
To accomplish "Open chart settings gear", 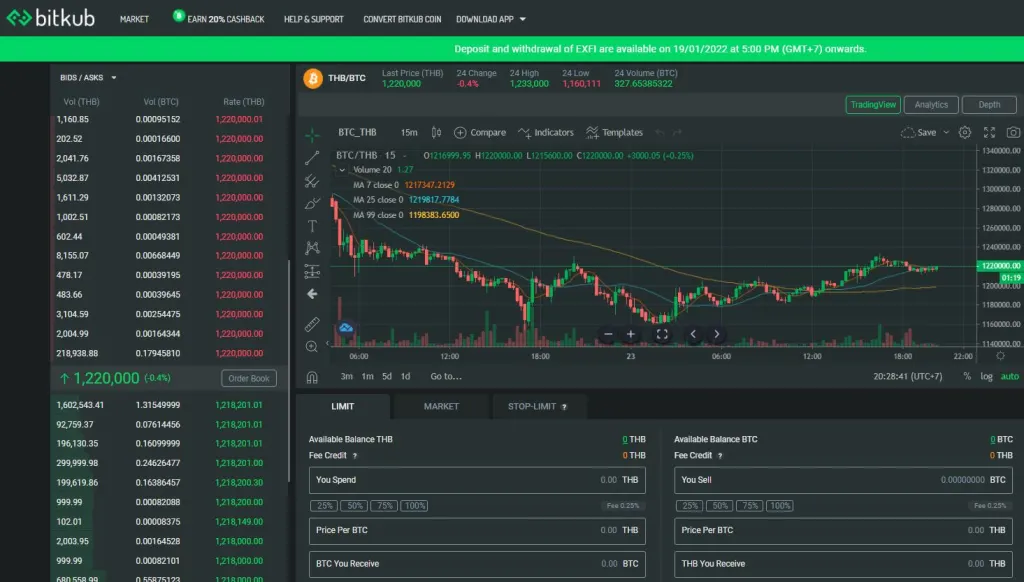I will tap(965, 133).
